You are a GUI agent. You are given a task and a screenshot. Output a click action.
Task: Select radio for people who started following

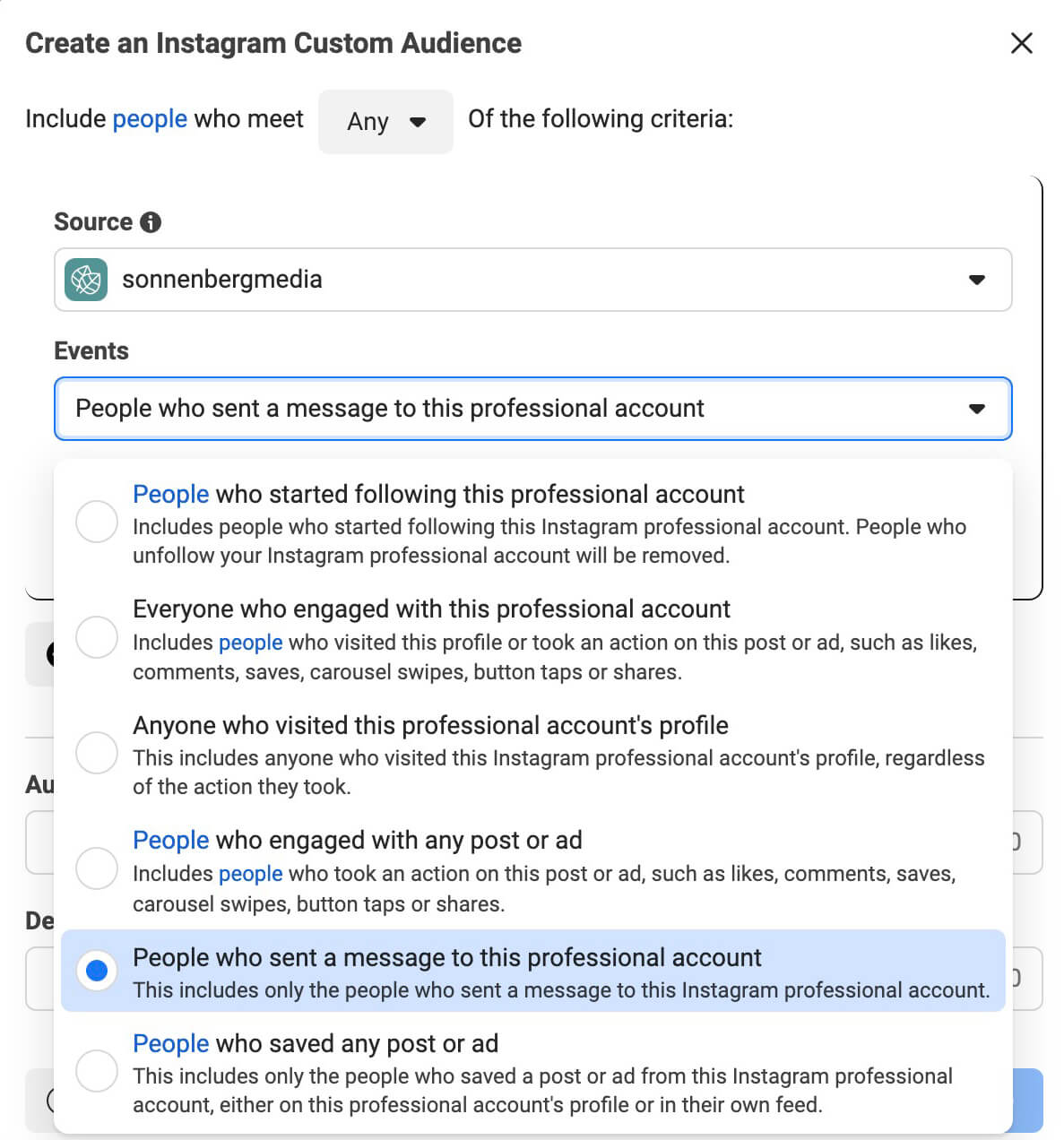click(x=97, y=522)
